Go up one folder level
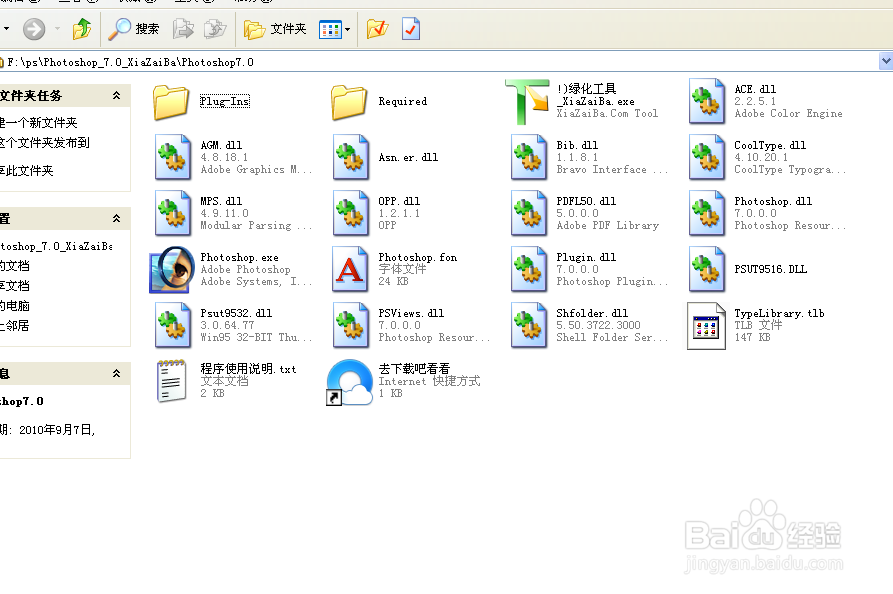The width and height of the screenshot is (893, 594). (x=82, y=28)
